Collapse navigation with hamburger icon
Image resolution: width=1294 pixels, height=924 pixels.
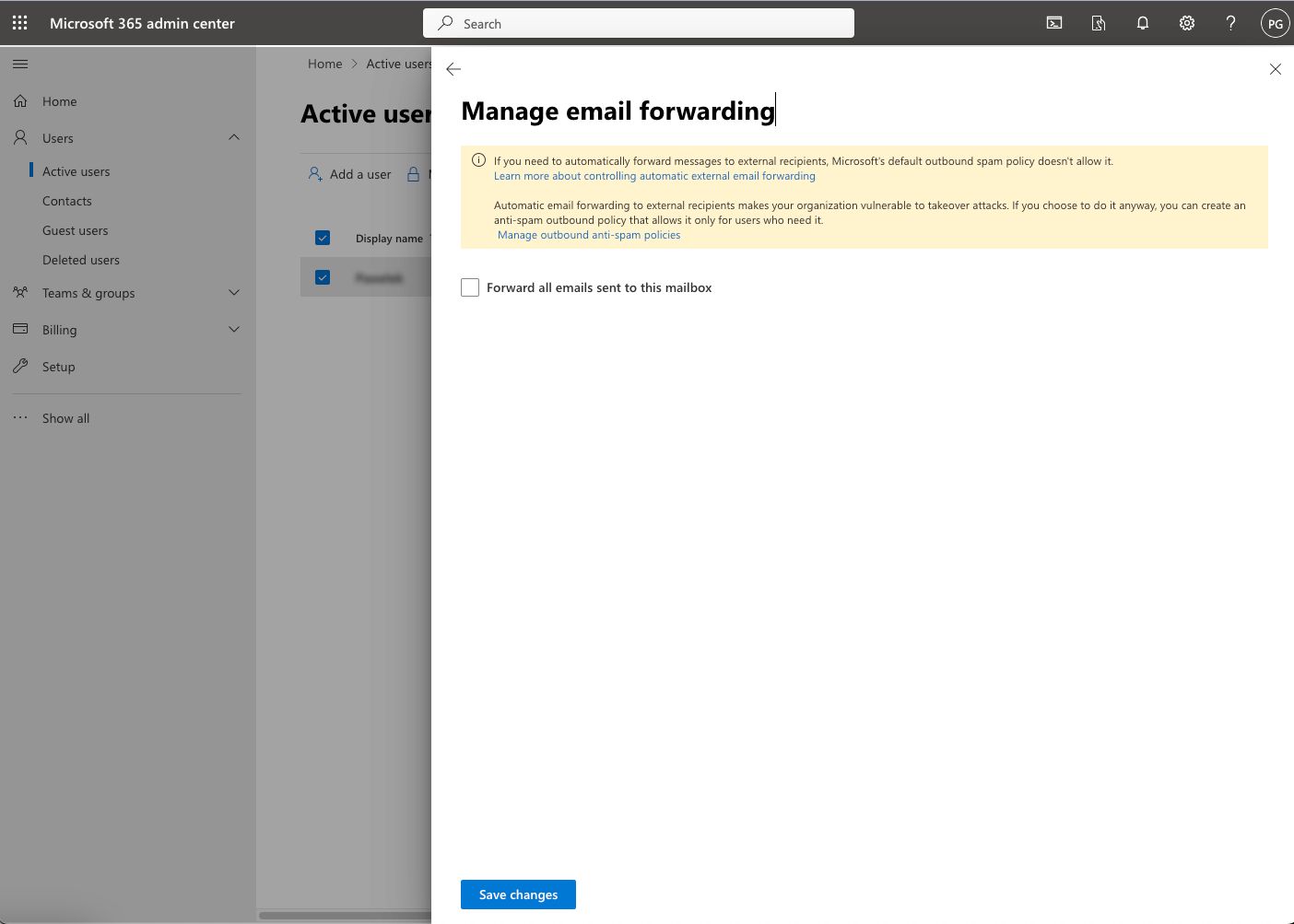20,64
